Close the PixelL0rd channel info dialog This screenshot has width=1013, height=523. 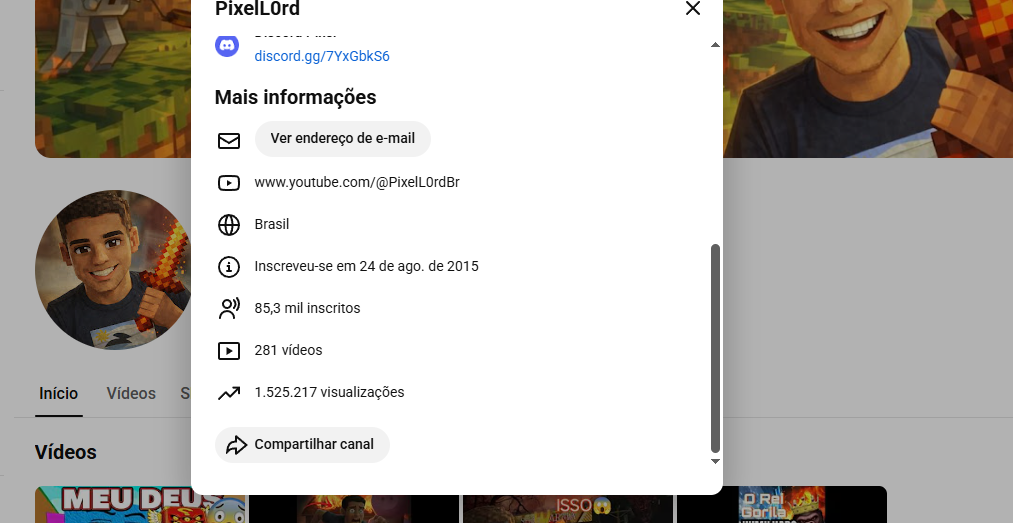[693, 8]
